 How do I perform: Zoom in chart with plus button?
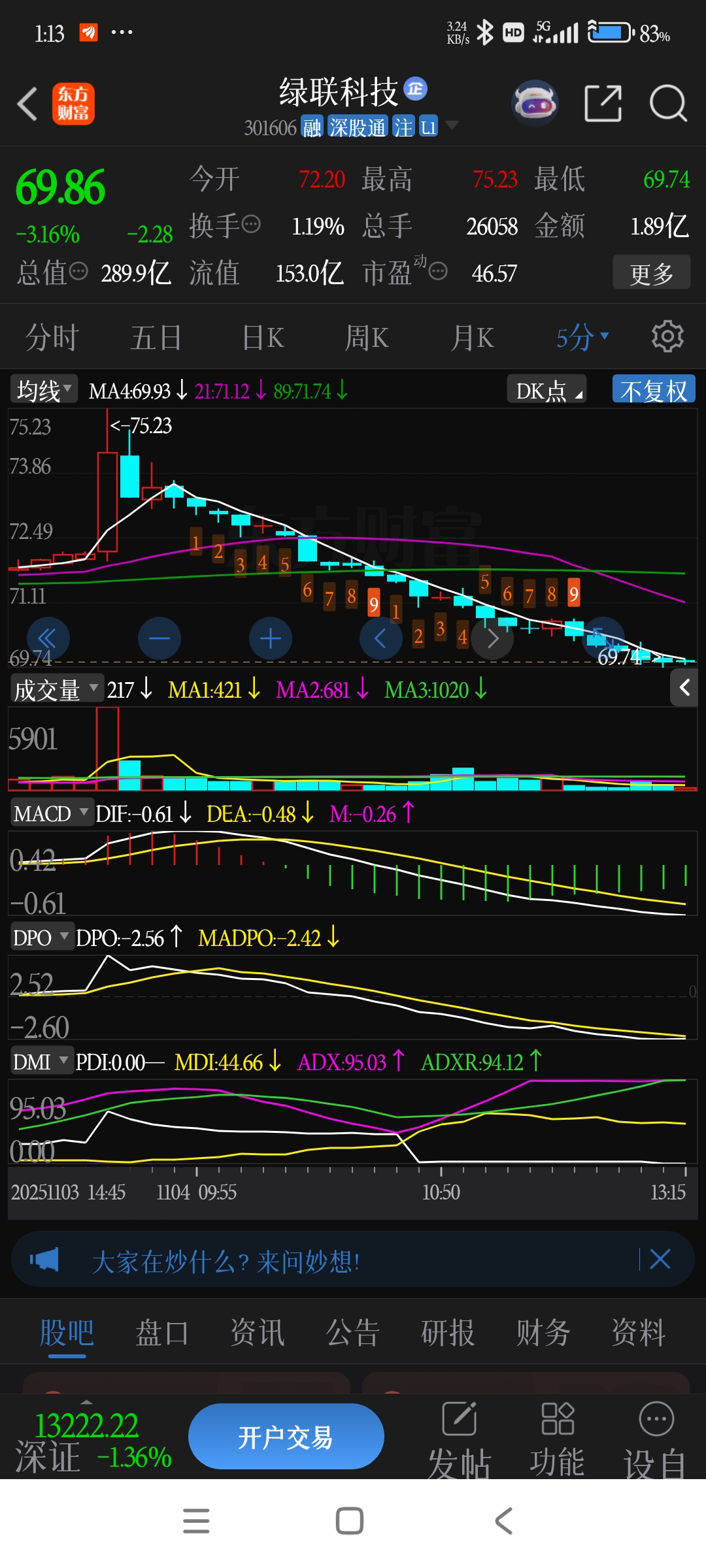[270, 638]
